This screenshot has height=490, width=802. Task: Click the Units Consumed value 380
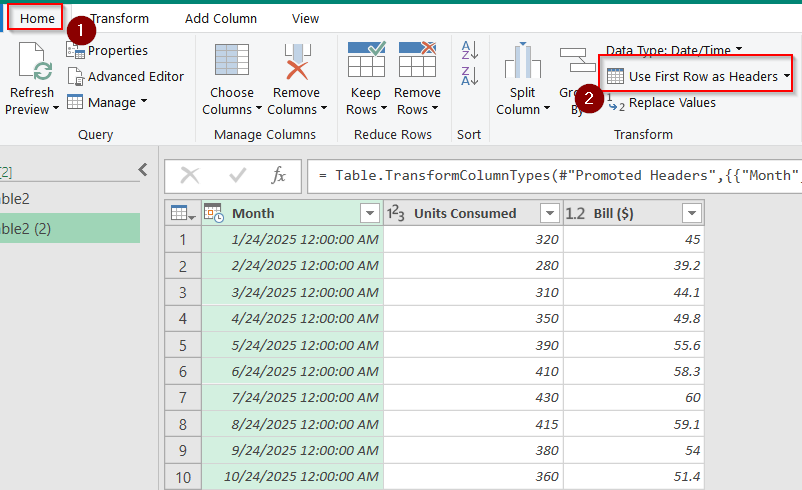473,450
